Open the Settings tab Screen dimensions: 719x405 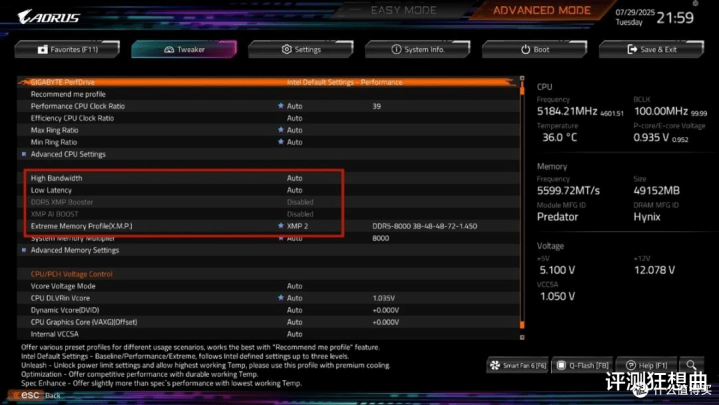coord(301,49)
